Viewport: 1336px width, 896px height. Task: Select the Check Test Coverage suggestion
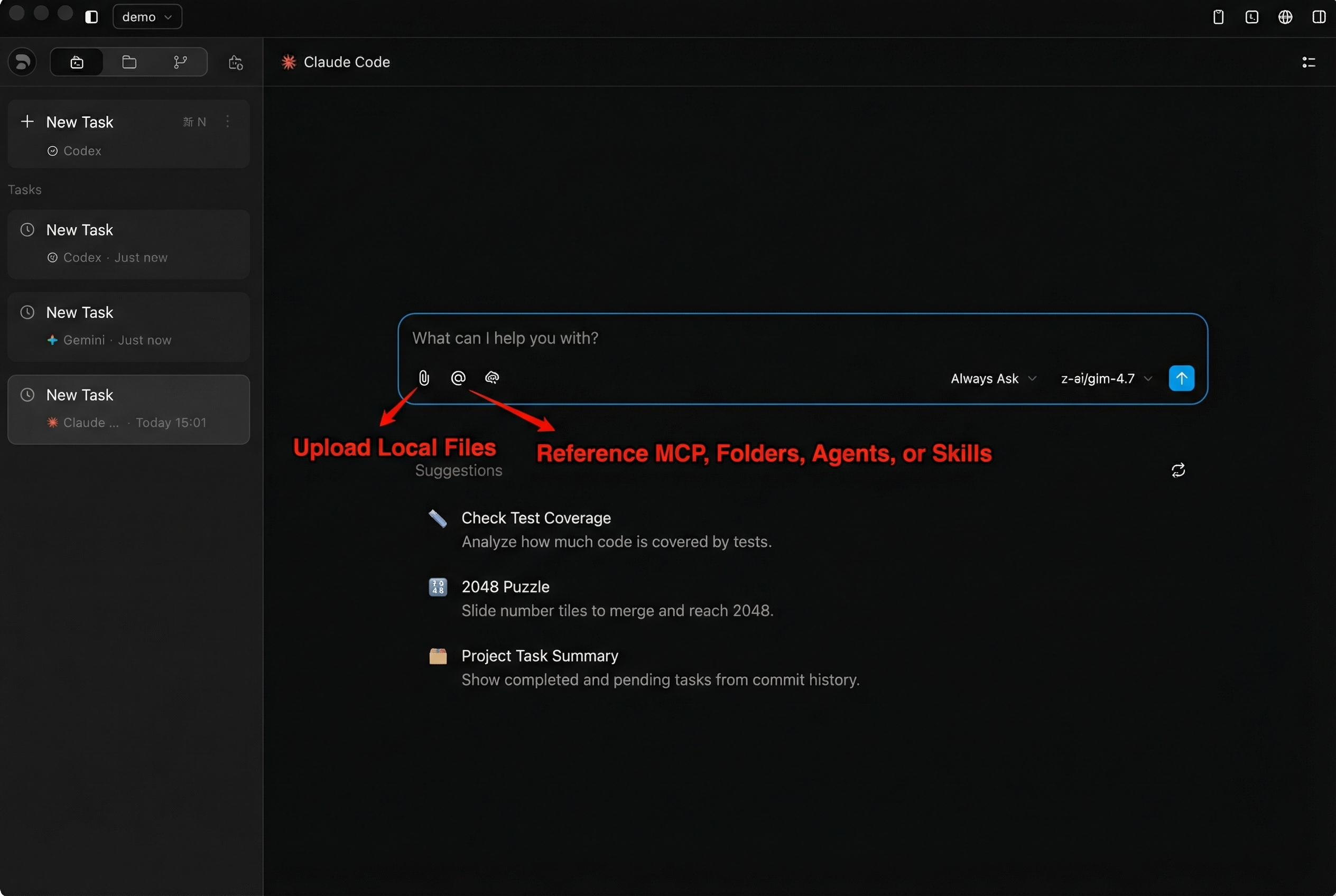[x=536, y=518]
